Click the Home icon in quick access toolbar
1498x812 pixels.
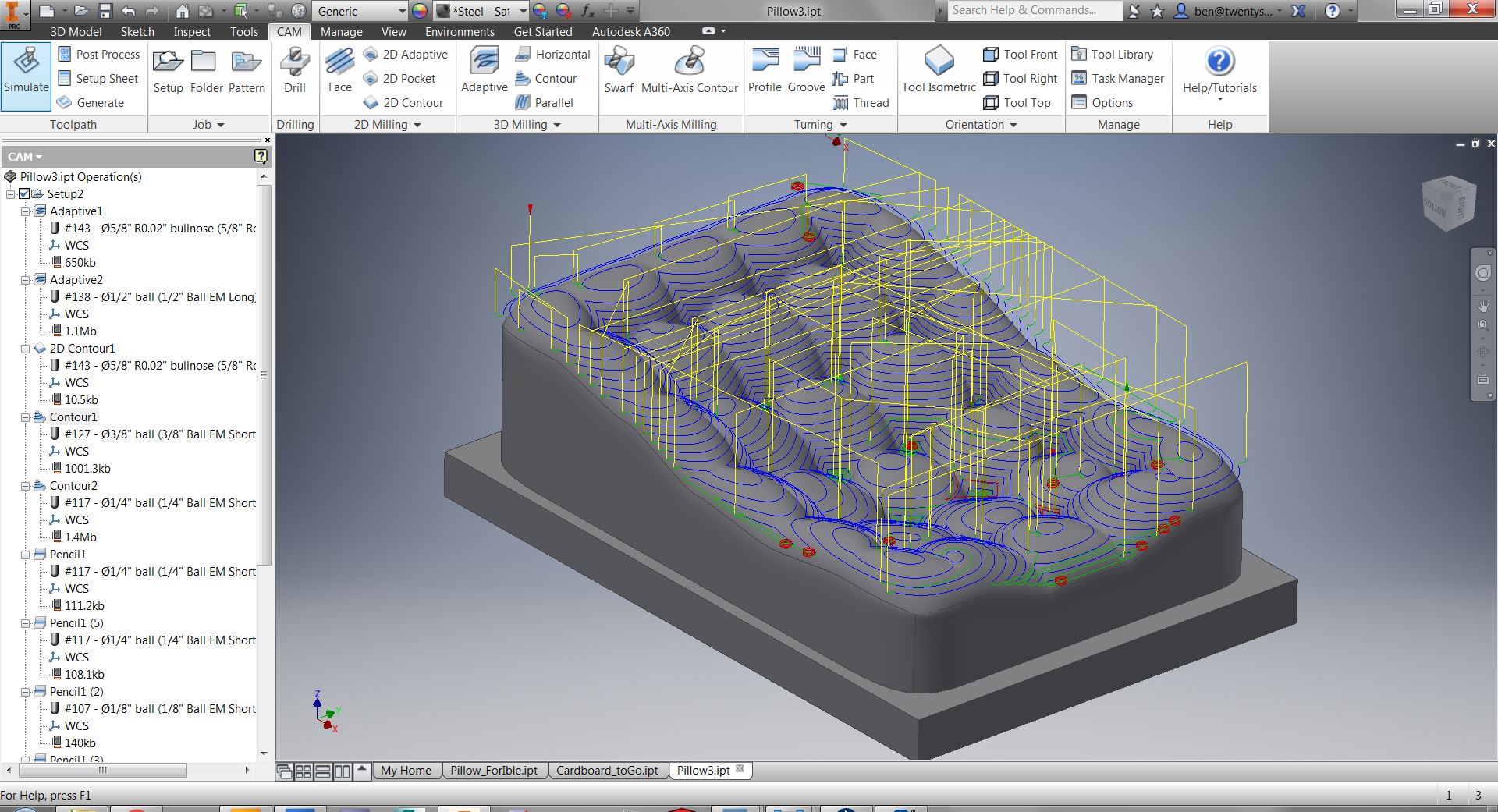coord(182,11)
